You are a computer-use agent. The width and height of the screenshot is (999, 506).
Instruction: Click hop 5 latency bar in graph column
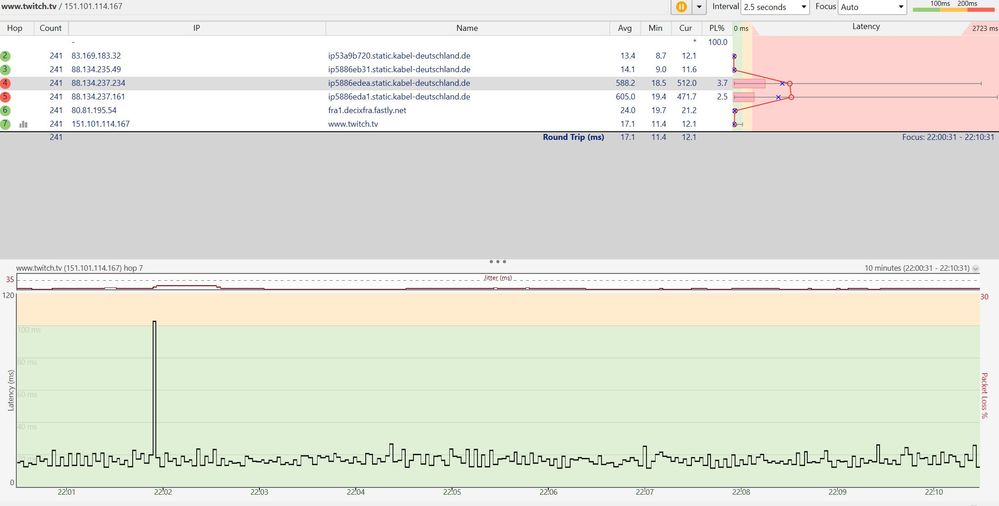[744, 97]
